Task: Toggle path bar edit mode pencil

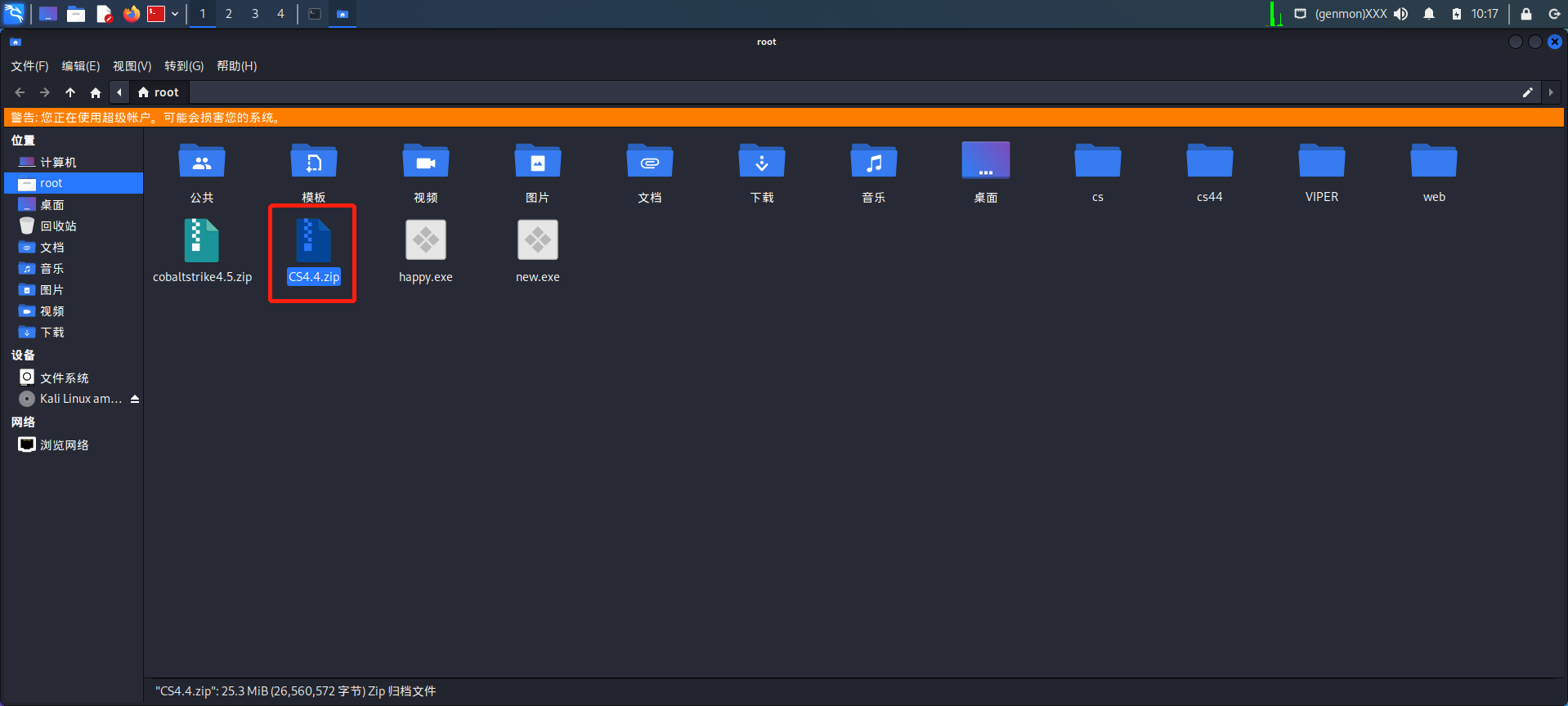Action: coord(1527,92)
